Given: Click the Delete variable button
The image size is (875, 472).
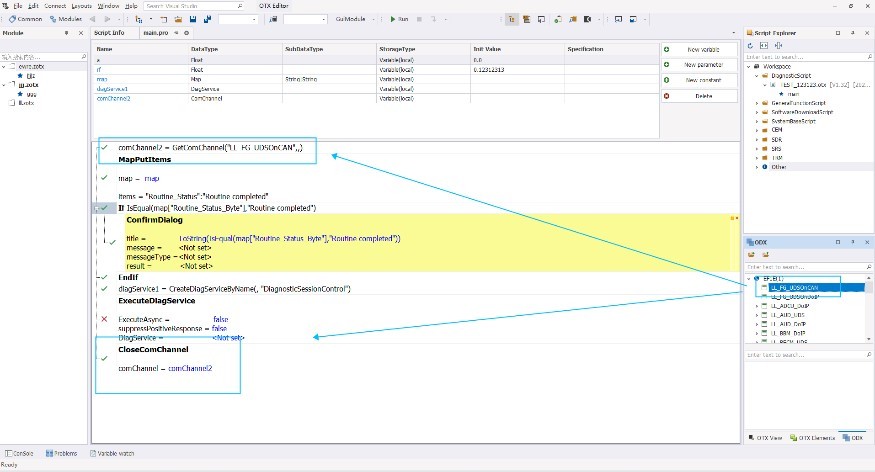Looking at the screenshot, I should (x=699, y=96).
